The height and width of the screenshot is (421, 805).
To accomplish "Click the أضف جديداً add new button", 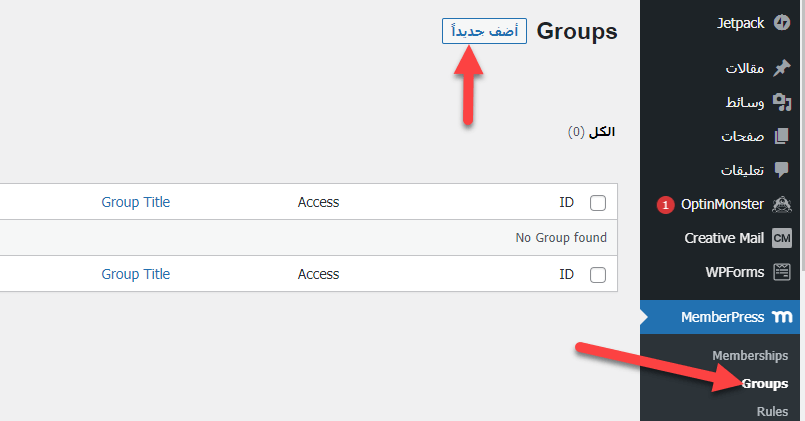I will coord(484,31).
